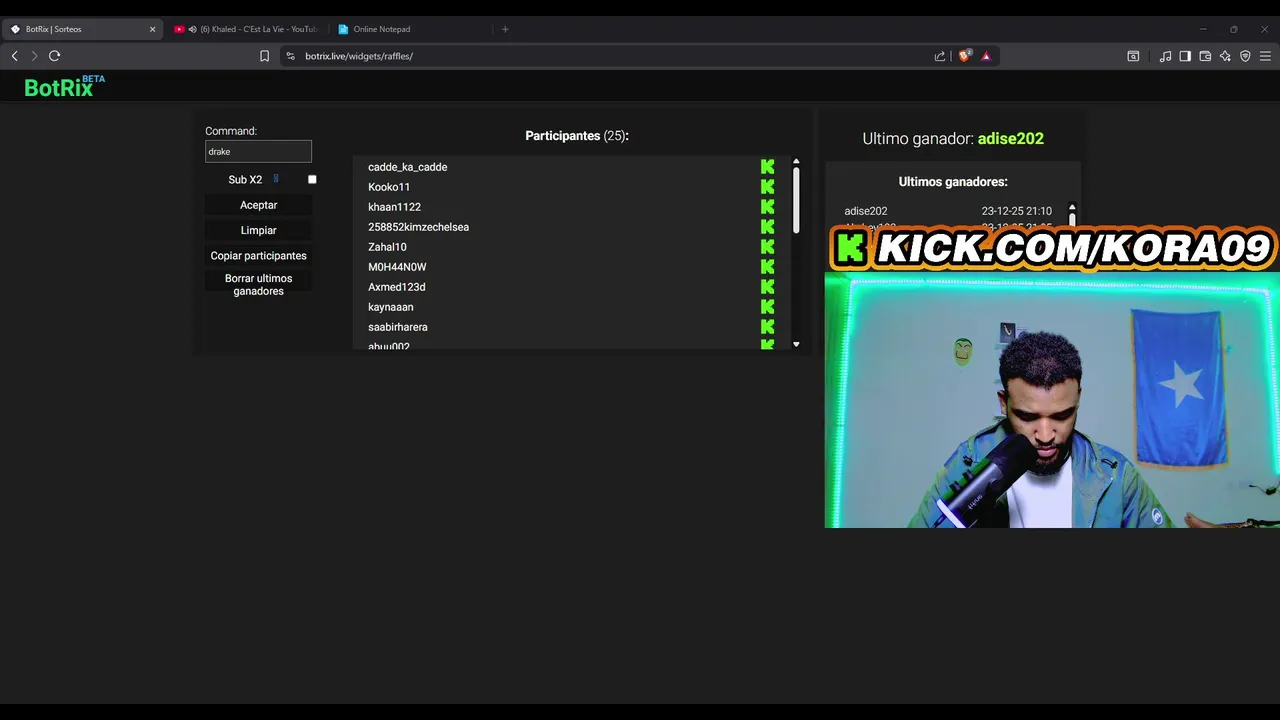
Task: Open Brave Shields lion icon
Action: coord(965,56)
